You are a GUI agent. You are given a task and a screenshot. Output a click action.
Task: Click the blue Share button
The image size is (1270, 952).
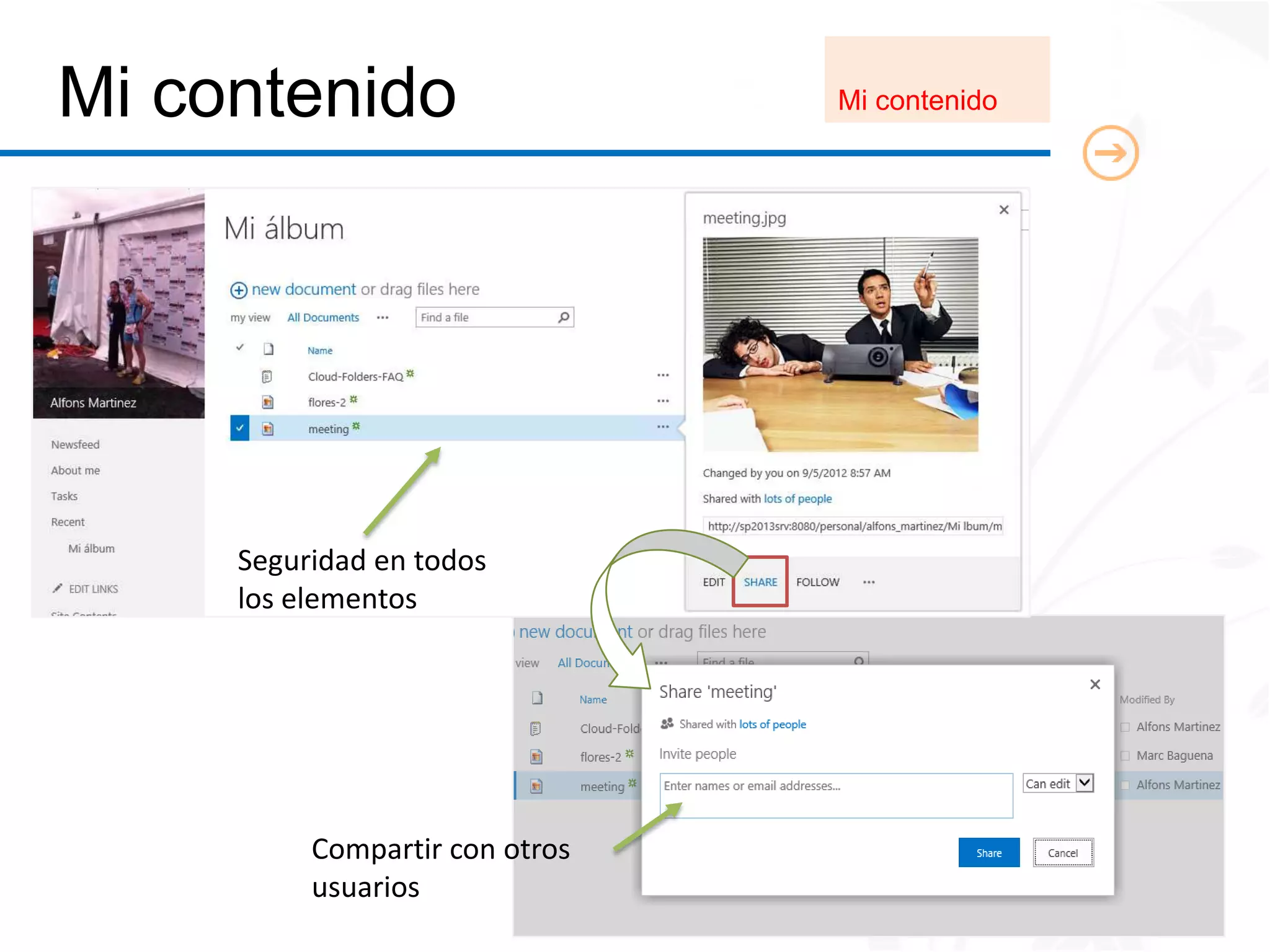988,853
